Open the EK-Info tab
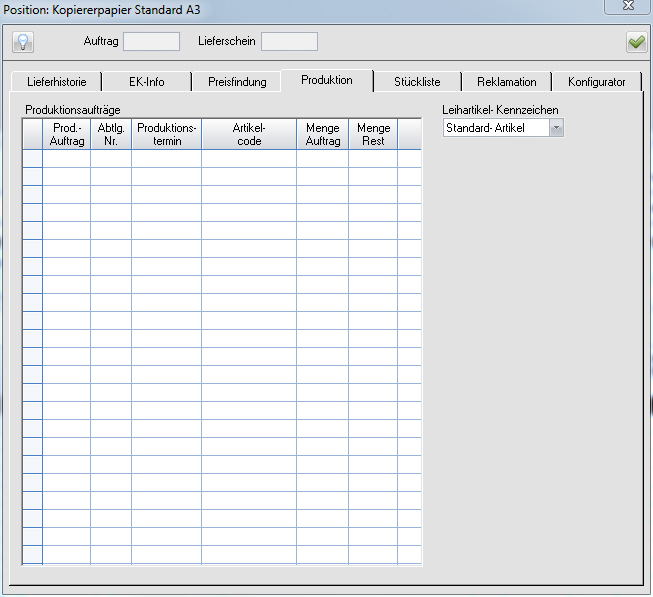The image size is (653, 597). pos(147,82)
